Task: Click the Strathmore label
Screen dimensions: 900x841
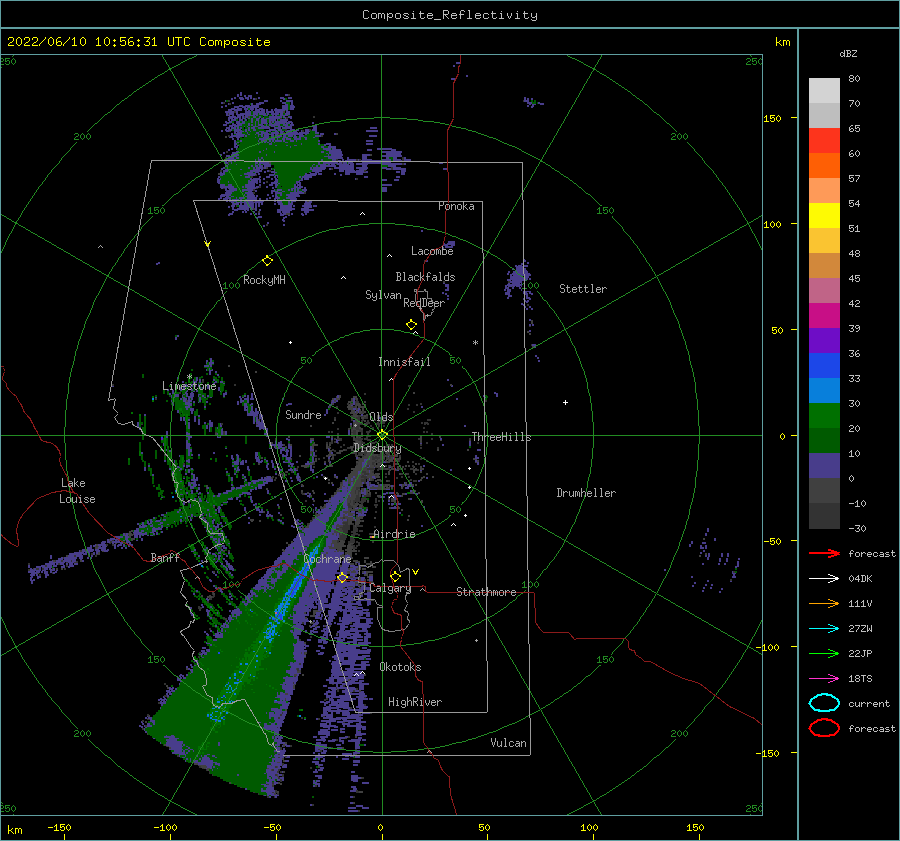Action: pyautogui.click(x=486, y=592)
